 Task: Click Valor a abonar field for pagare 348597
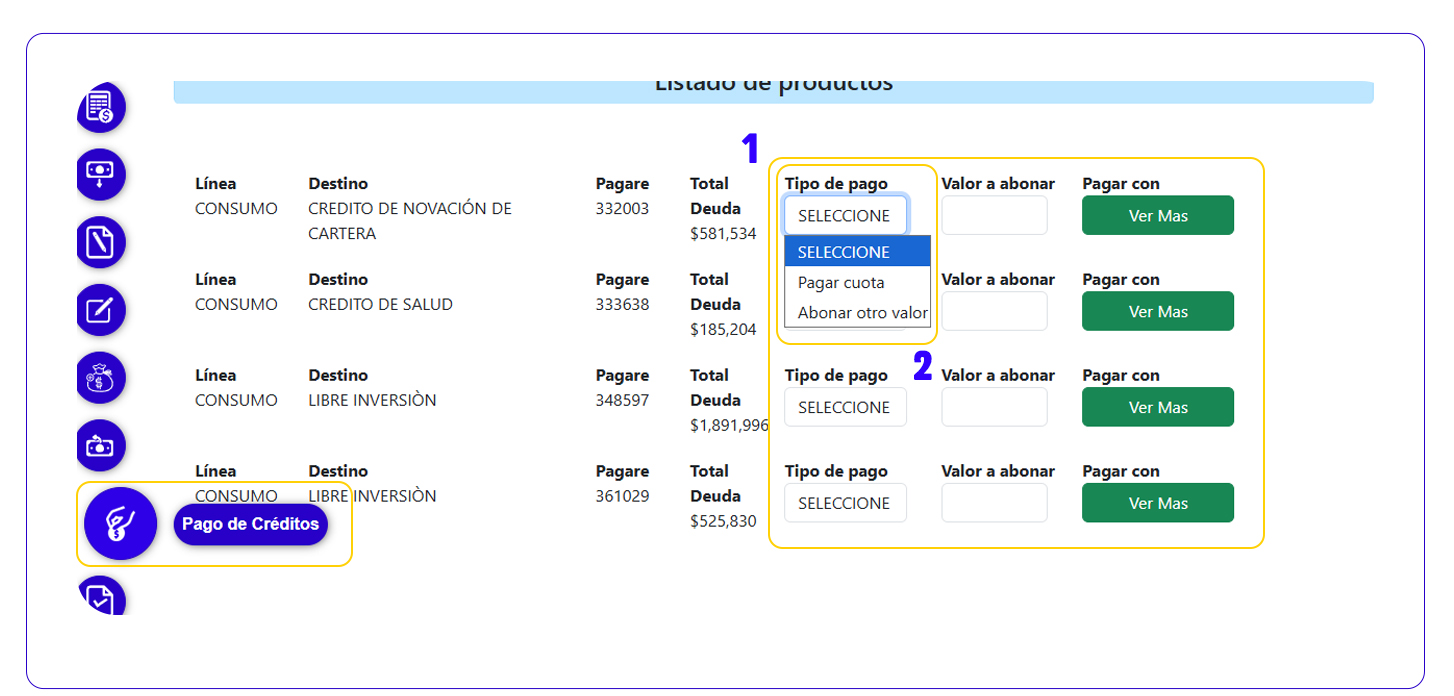pyautogui.click(x=994, y=408)
